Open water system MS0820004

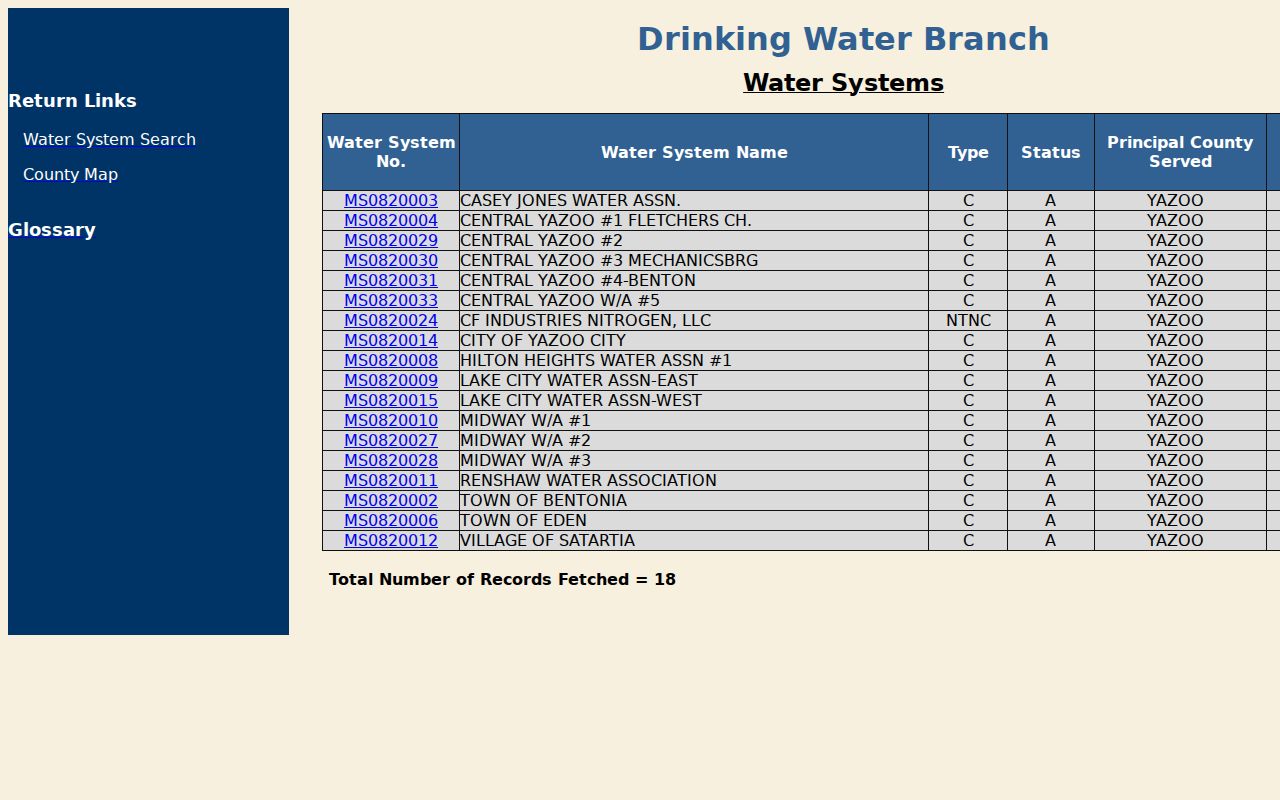(x=391, y=221)
